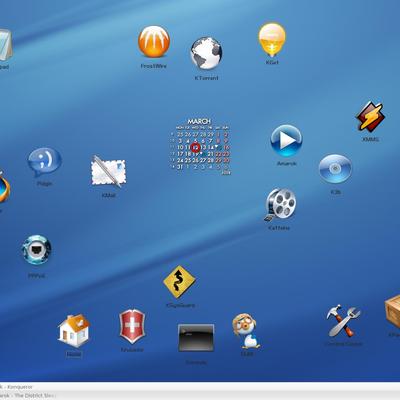Select the red-circled date 12 on calendar
Viewport: 400px width, 400px height.
pyautogui.click(x=196, y=147)
